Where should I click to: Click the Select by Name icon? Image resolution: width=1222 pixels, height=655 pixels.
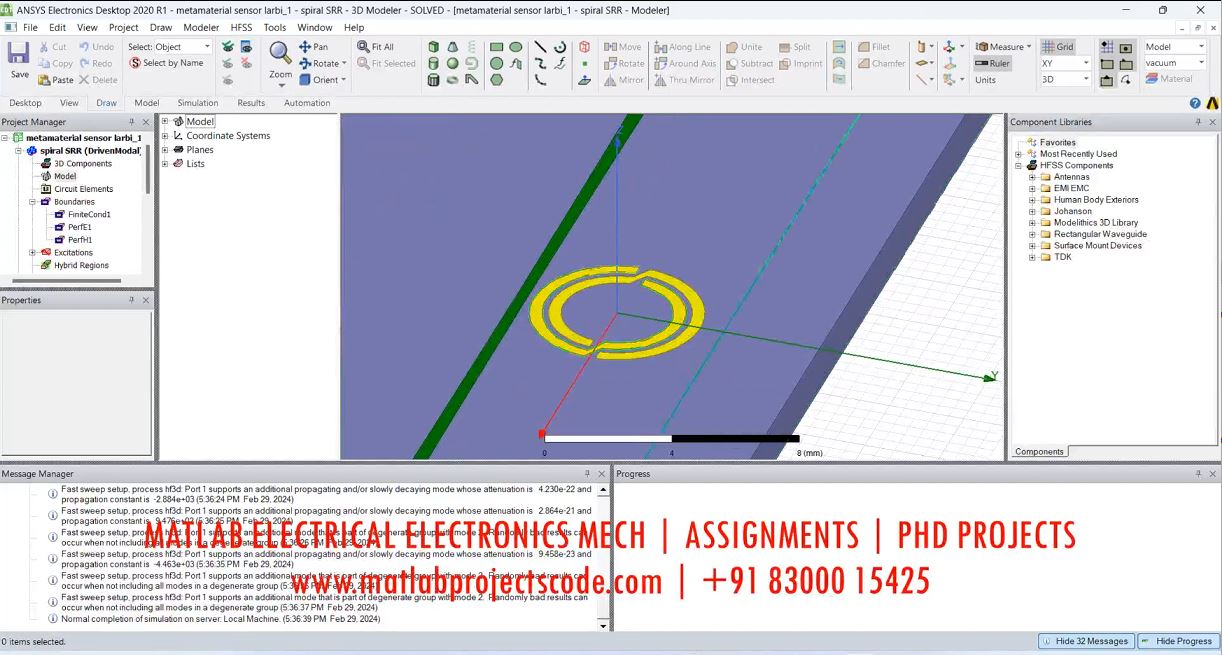(166, 63)
